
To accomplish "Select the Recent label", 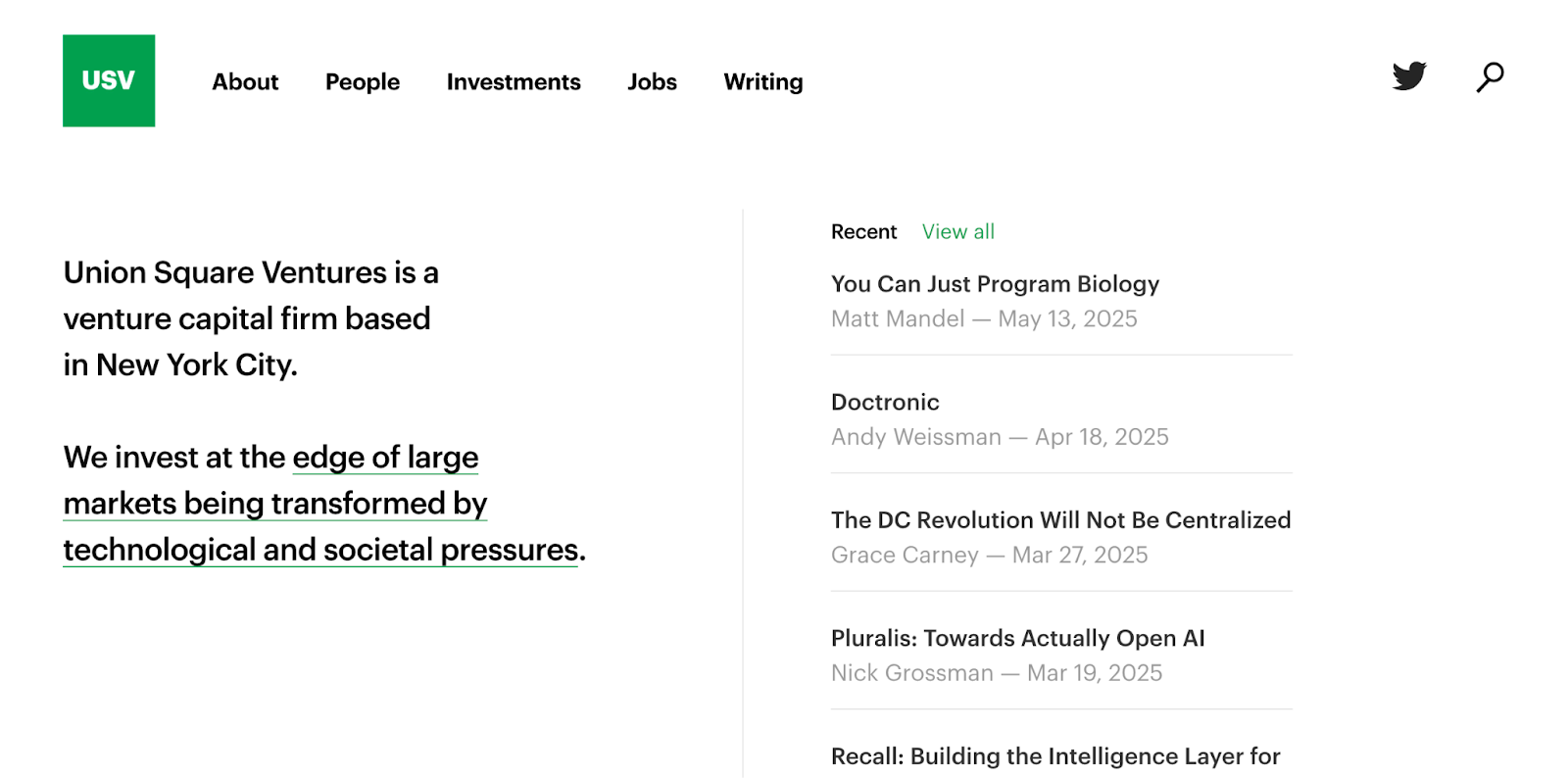I will [863, 232].
